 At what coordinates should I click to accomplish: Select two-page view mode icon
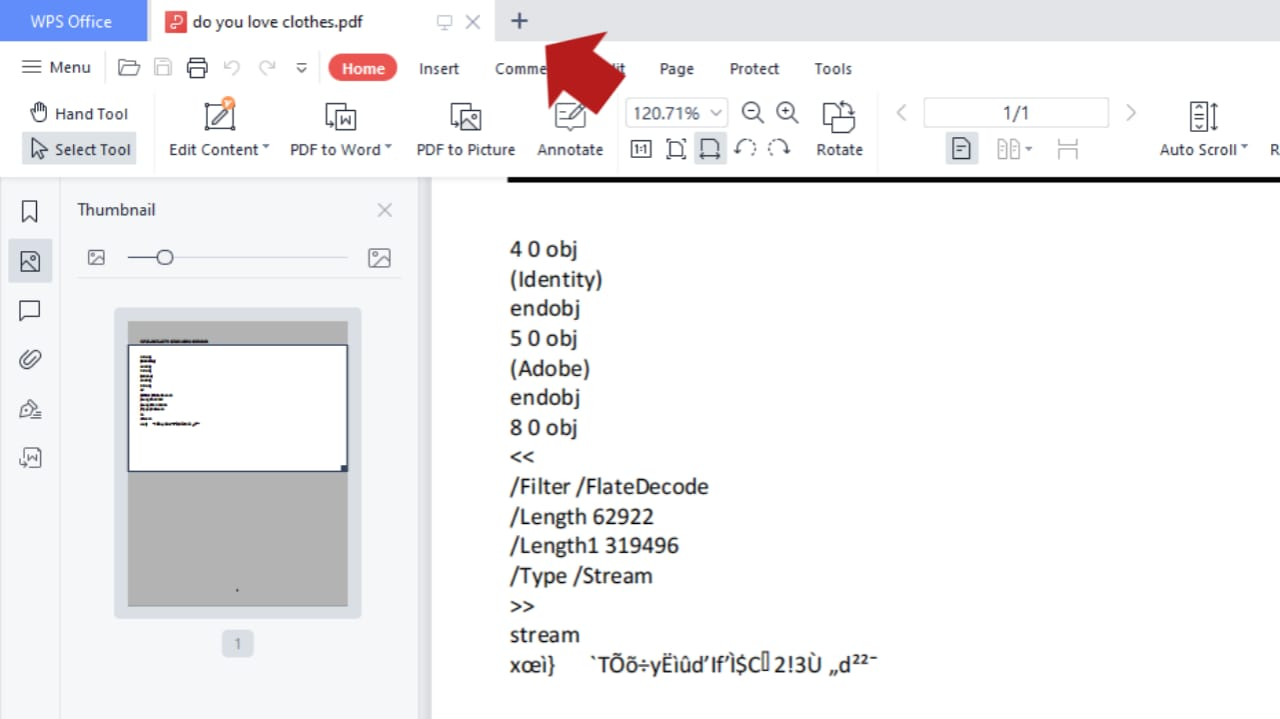tap(1008, 149)
